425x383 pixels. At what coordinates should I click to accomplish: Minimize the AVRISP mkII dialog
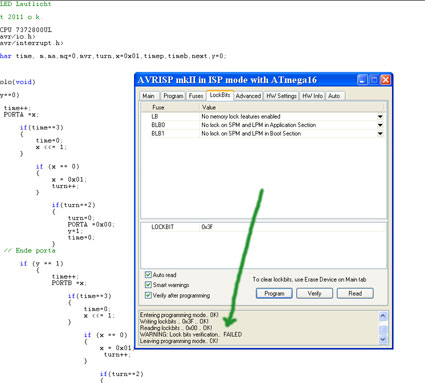coord(362,80)
